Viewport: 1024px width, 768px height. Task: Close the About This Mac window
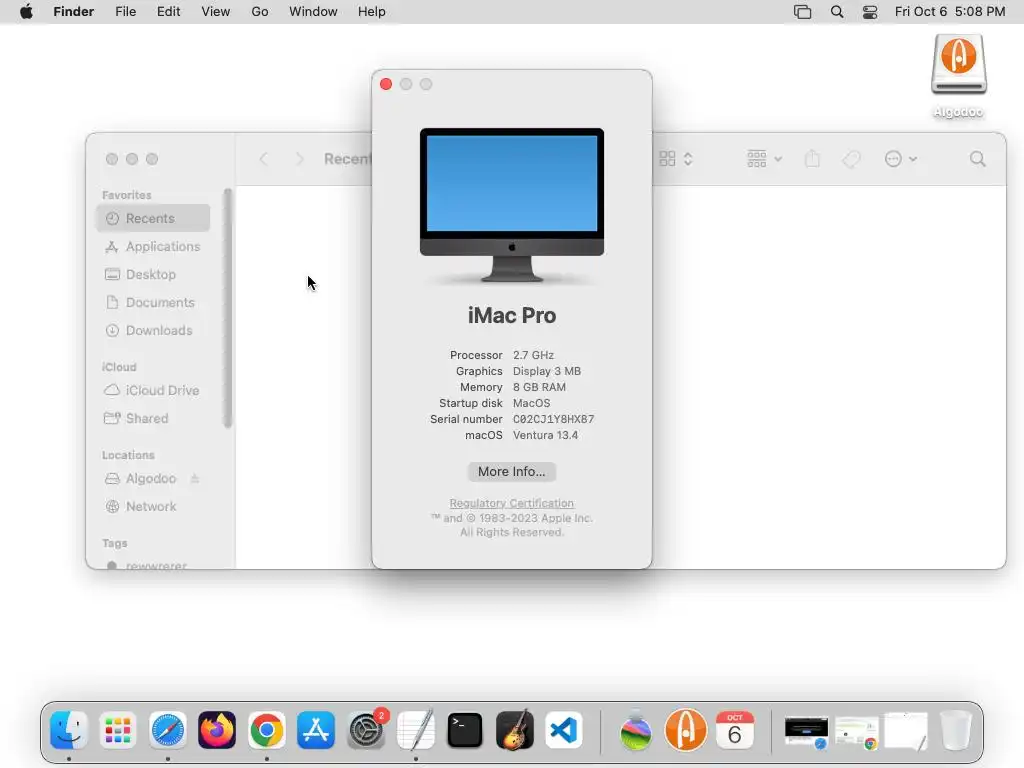click(386, 84)
